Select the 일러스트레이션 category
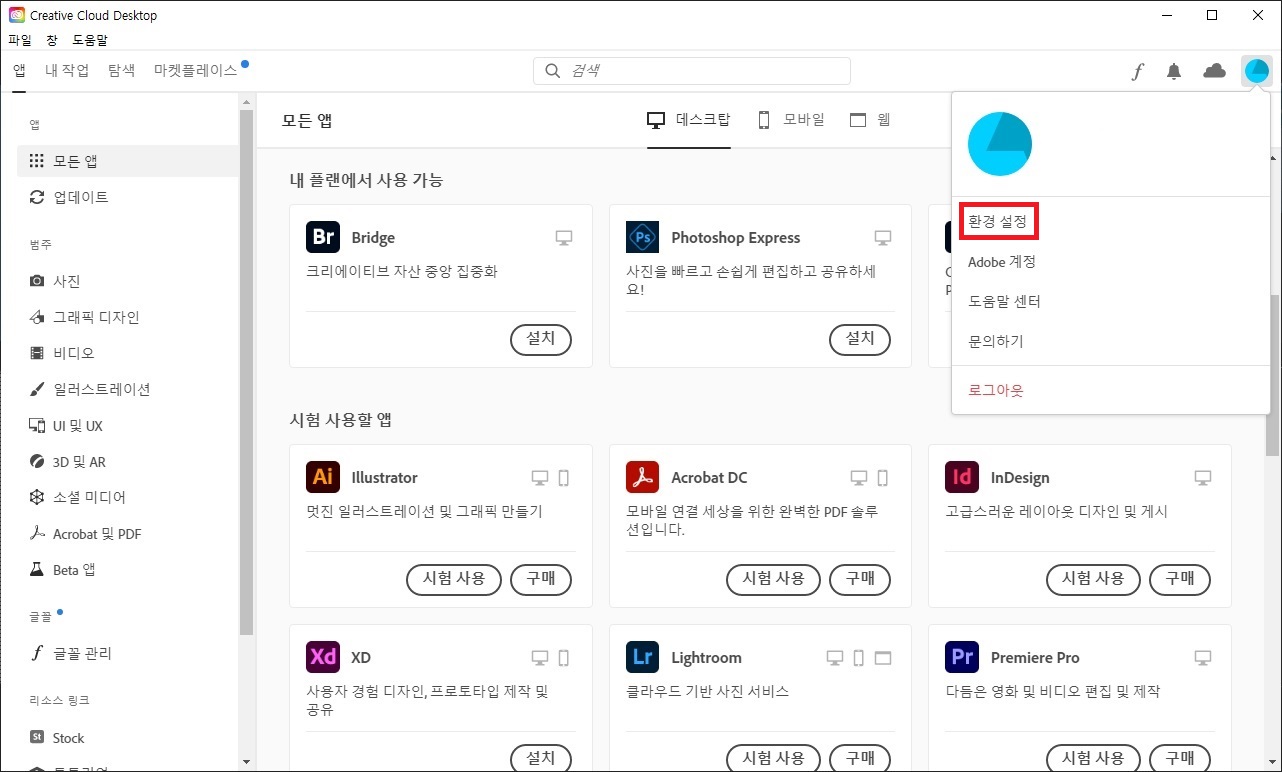Viewport: 1282px width, 772px height. coord(128,389)
